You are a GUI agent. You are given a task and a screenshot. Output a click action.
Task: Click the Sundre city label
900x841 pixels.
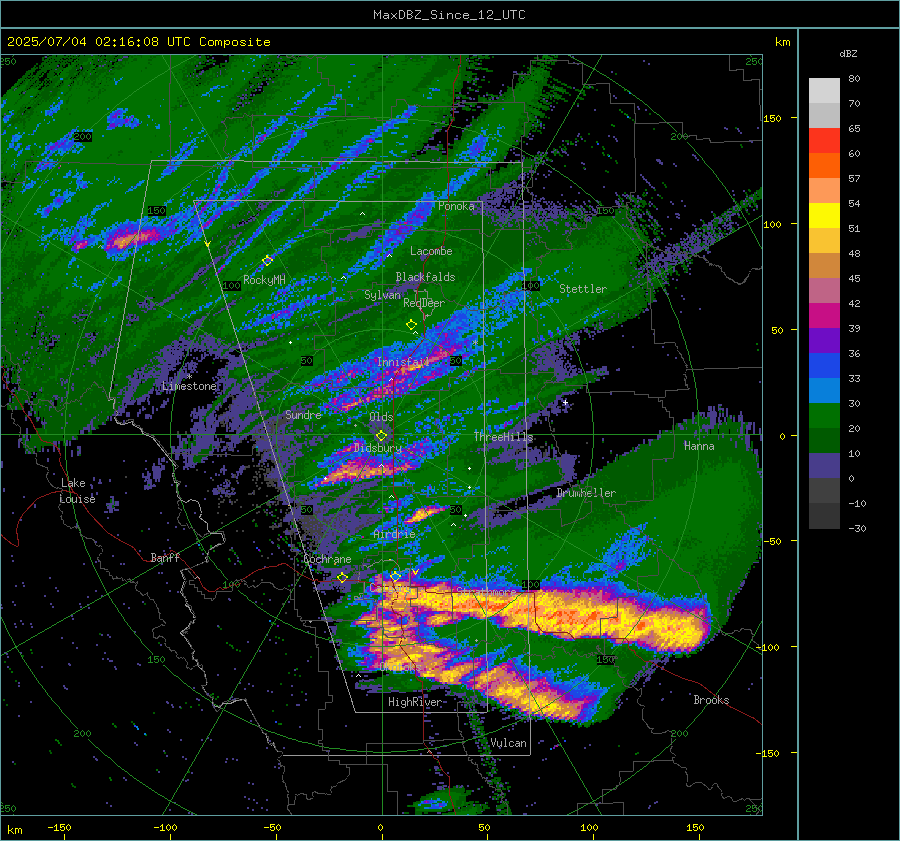(x=303, y=414)
